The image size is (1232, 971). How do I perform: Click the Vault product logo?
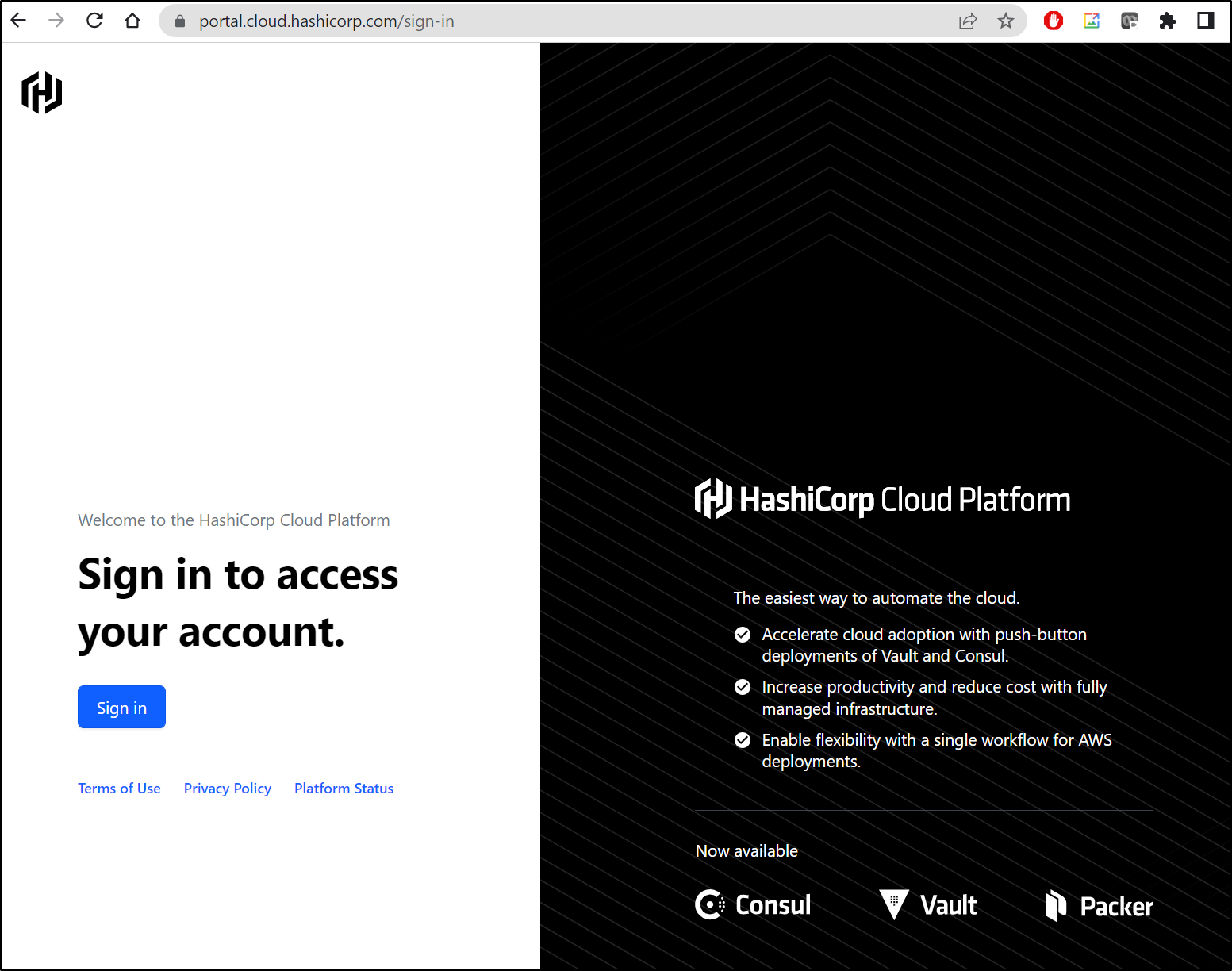click(x=928, y=904)
